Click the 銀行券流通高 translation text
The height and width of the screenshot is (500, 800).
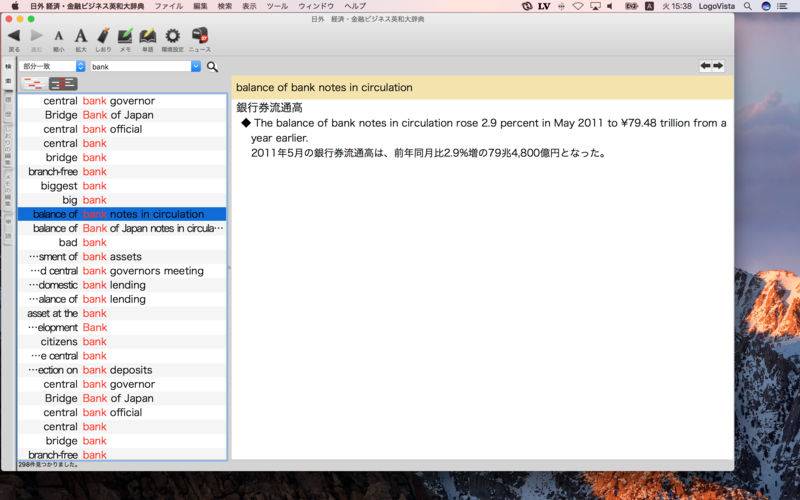click(x=269, y=108)
